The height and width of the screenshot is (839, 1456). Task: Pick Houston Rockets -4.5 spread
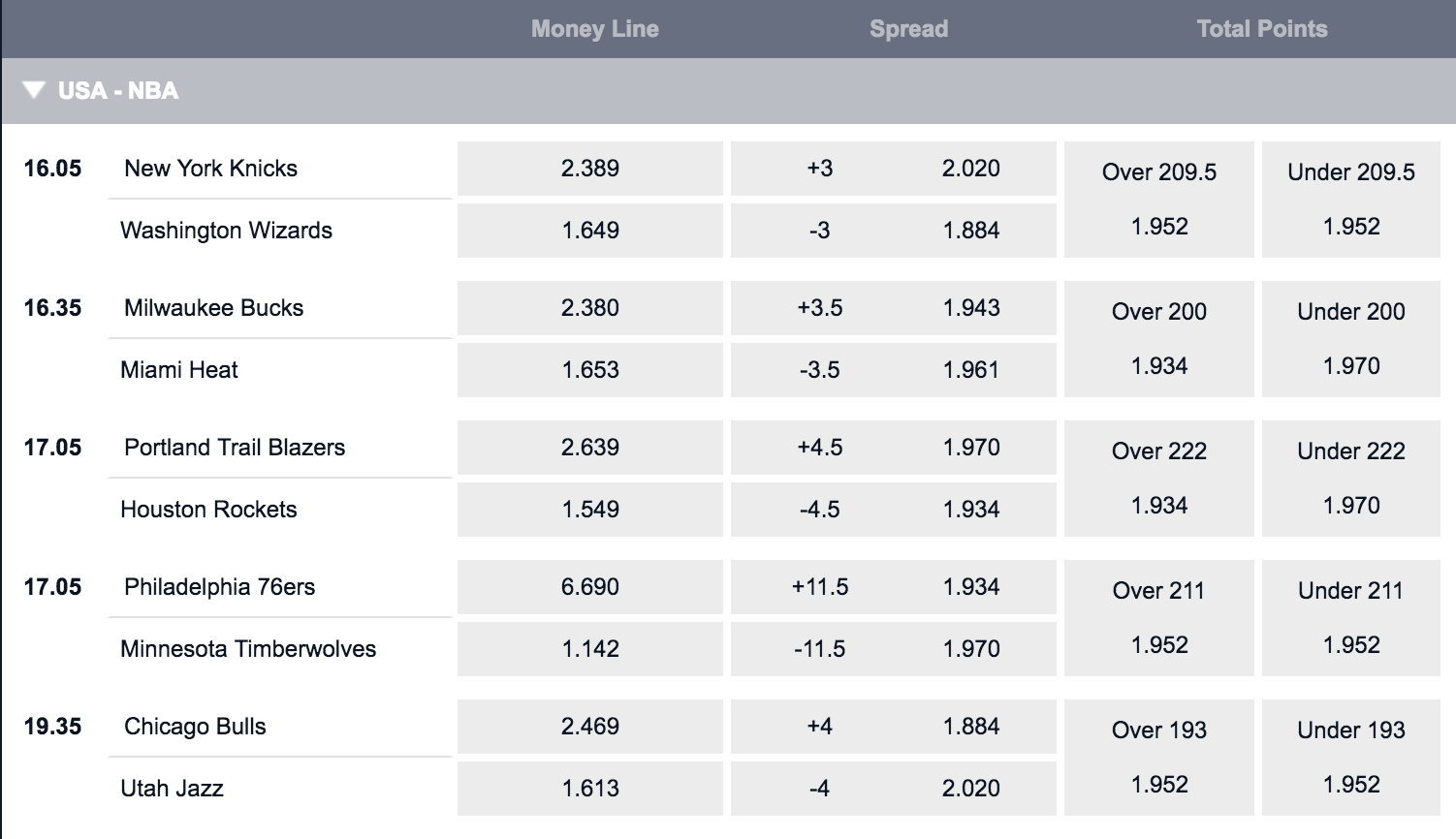894,510
